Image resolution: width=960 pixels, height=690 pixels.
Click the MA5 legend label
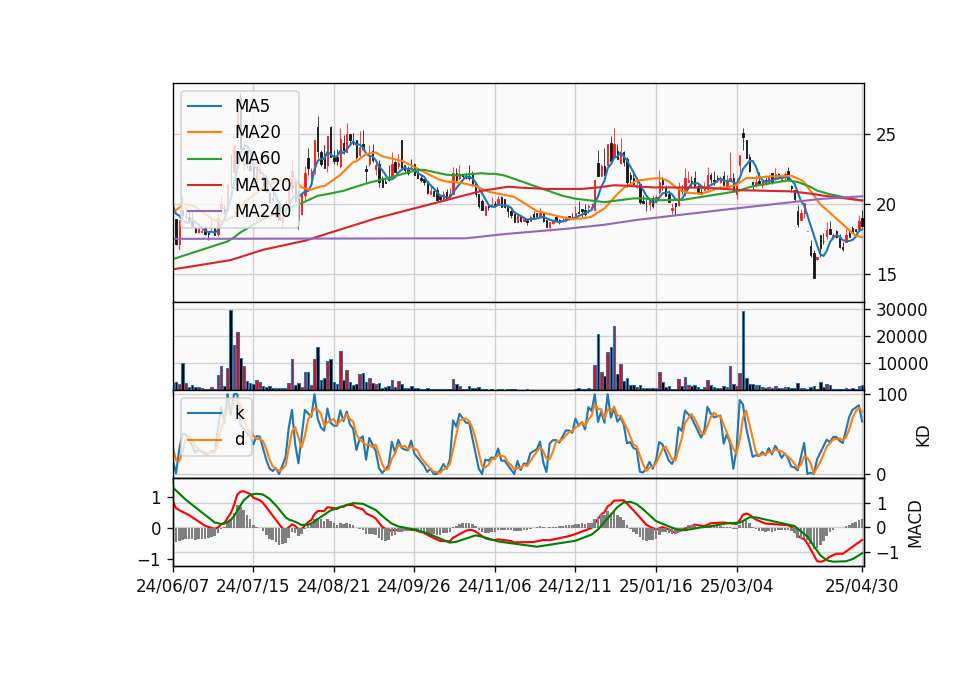coord(252,106)
